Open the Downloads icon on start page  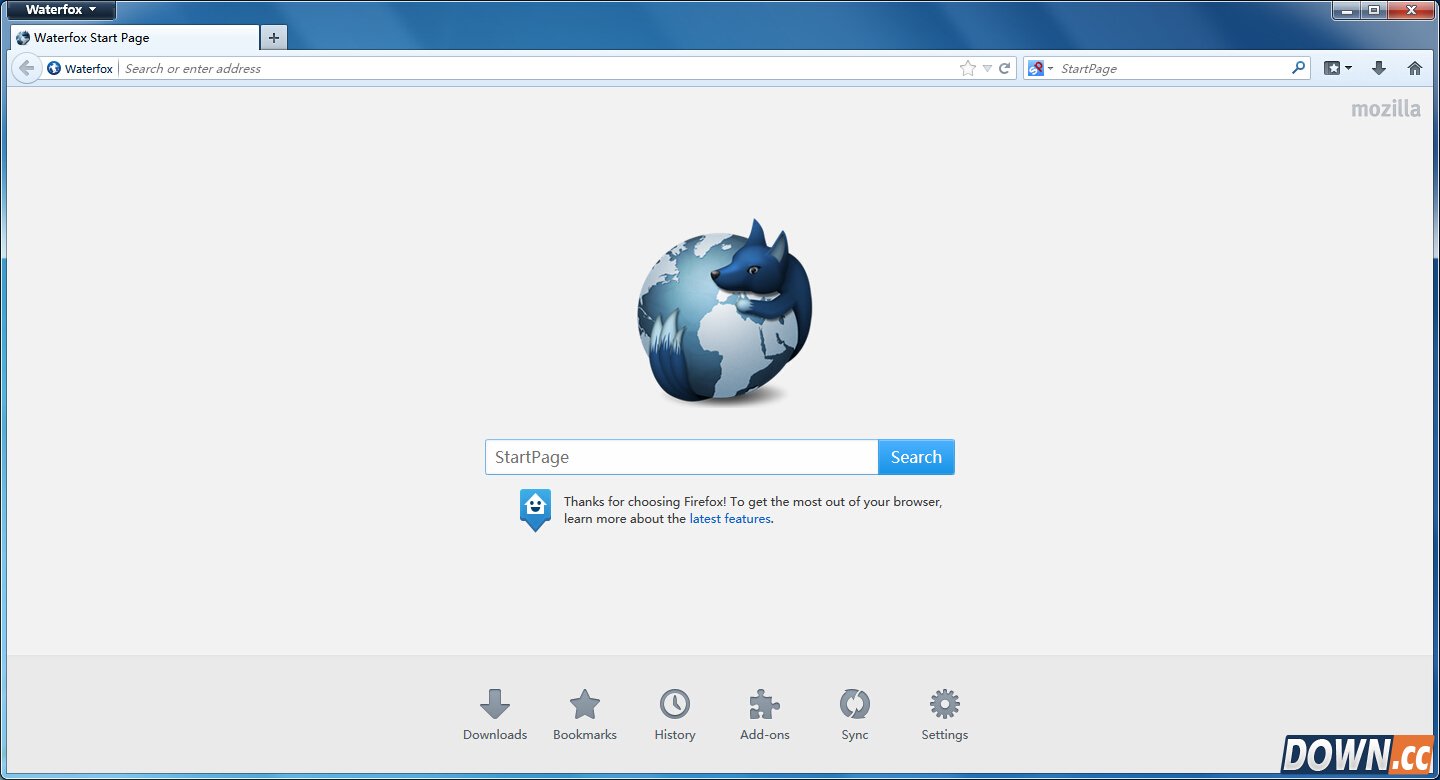click(x=495, y=705)
